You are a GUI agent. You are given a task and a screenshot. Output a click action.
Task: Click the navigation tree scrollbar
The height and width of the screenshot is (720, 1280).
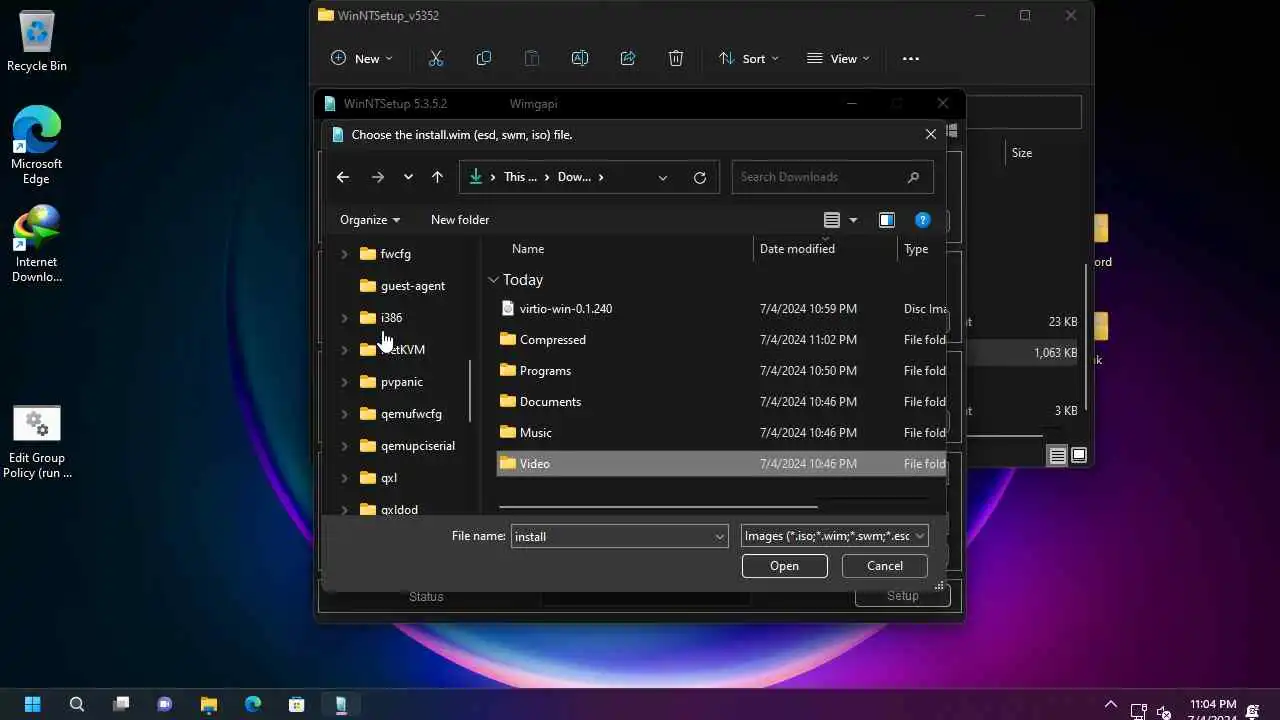pos(470,390)
